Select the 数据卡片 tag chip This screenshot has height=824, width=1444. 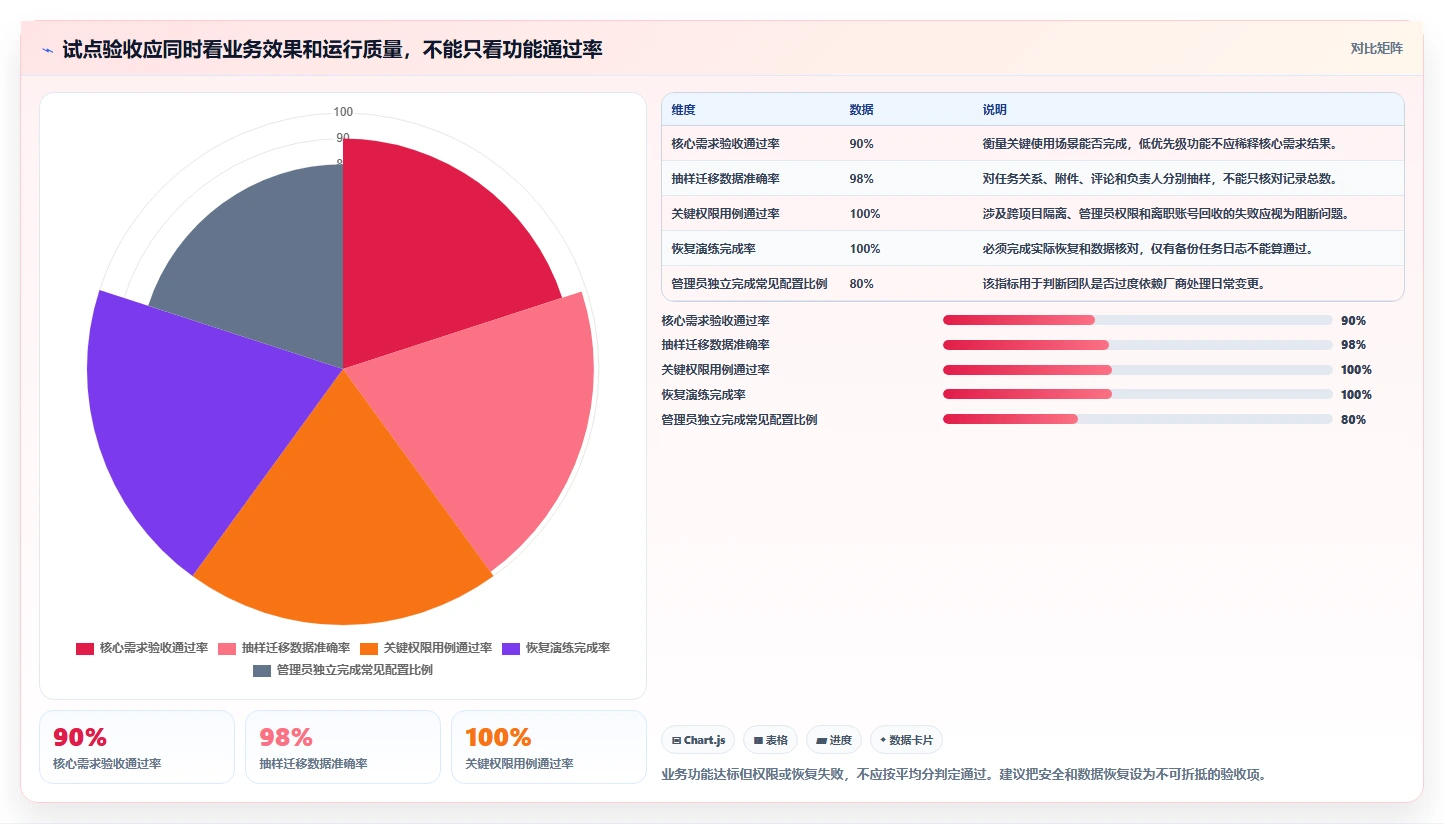tap(906, 740)
